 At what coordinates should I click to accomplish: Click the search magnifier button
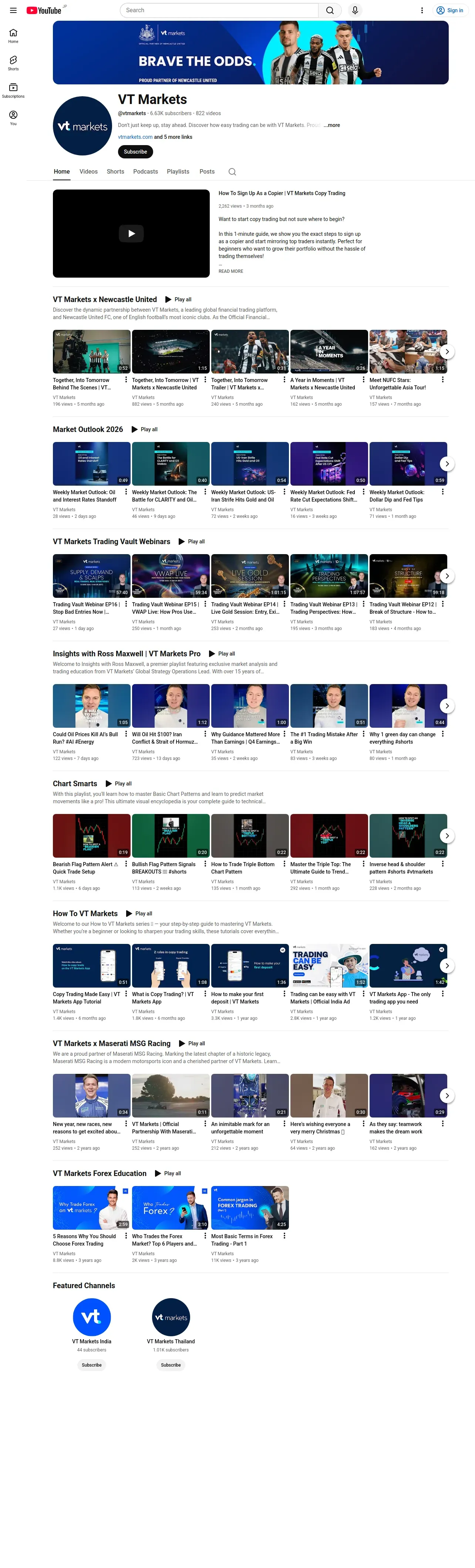pyautogui.click(x=330, y=10)
